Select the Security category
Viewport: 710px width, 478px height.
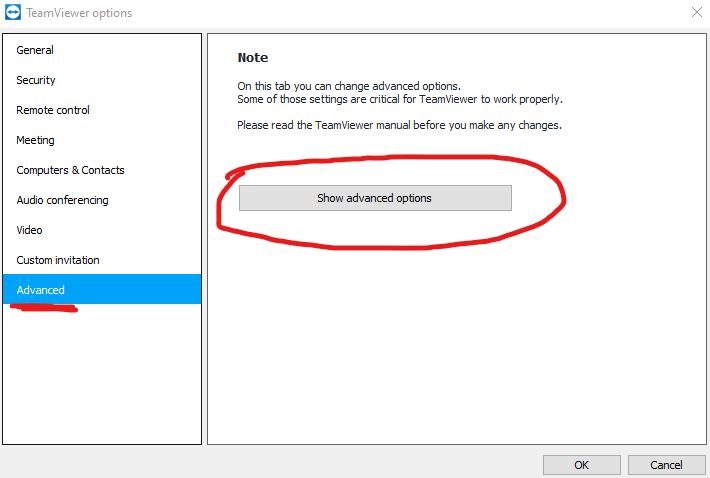(102, 80)
